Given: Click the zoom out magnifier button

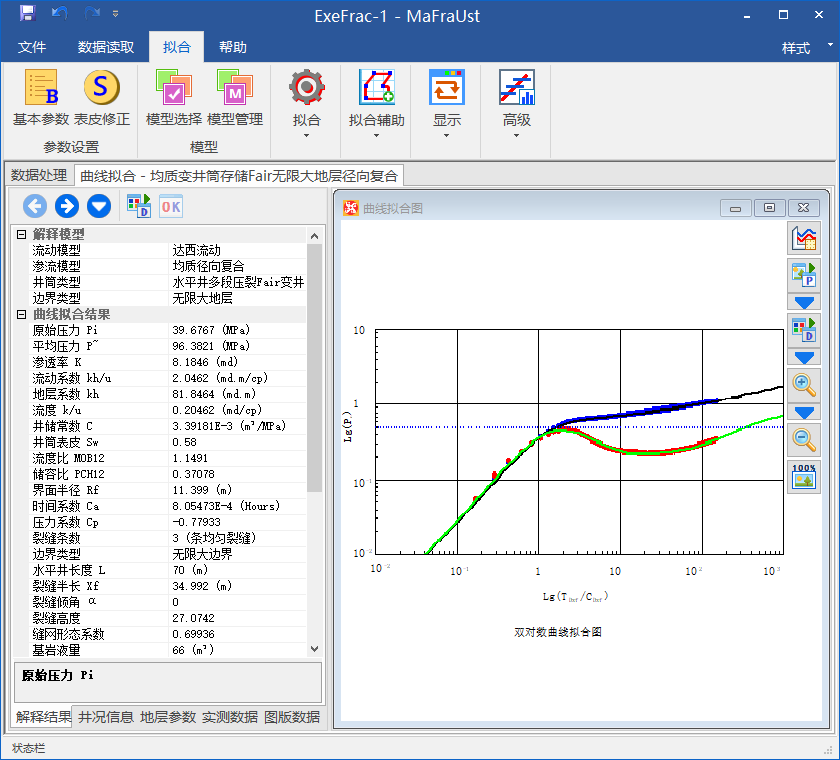Looking at the screenshot, I should point(804,438).
